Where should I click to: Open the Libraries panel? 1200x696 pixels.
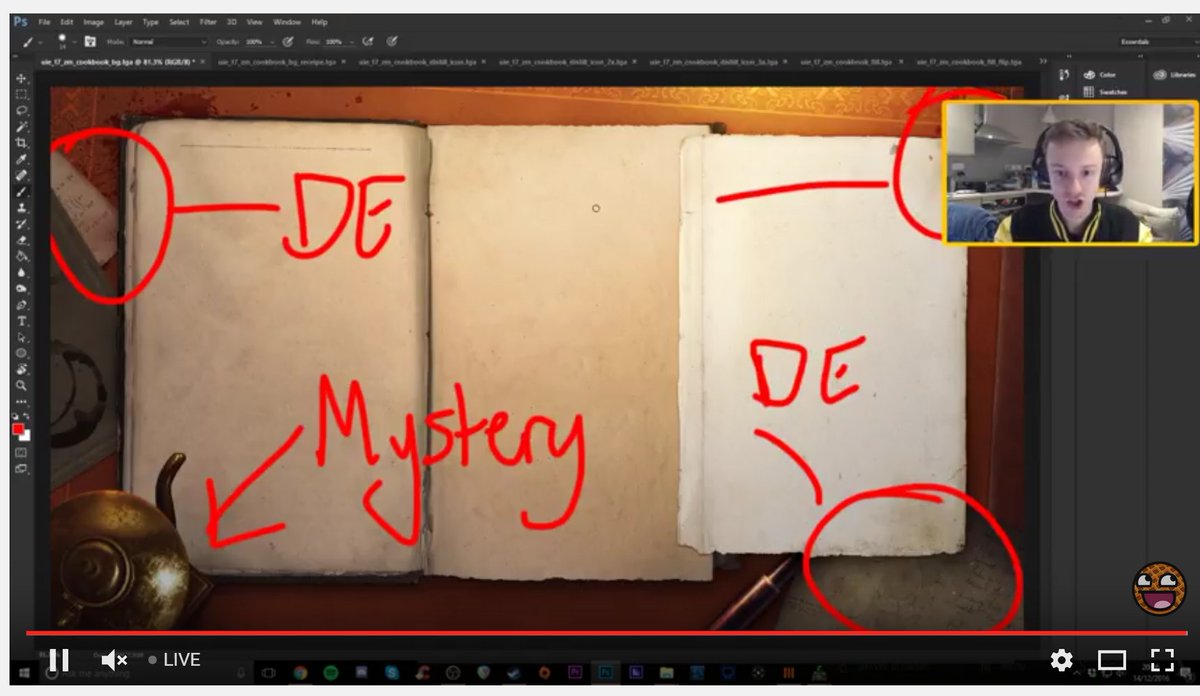1174,75
